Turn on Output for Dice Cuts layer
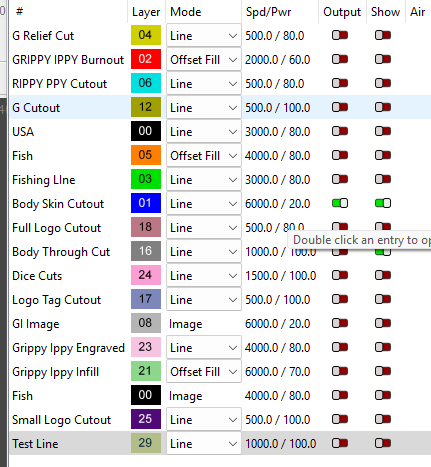 pyautogui.click(x=340, y=275)
